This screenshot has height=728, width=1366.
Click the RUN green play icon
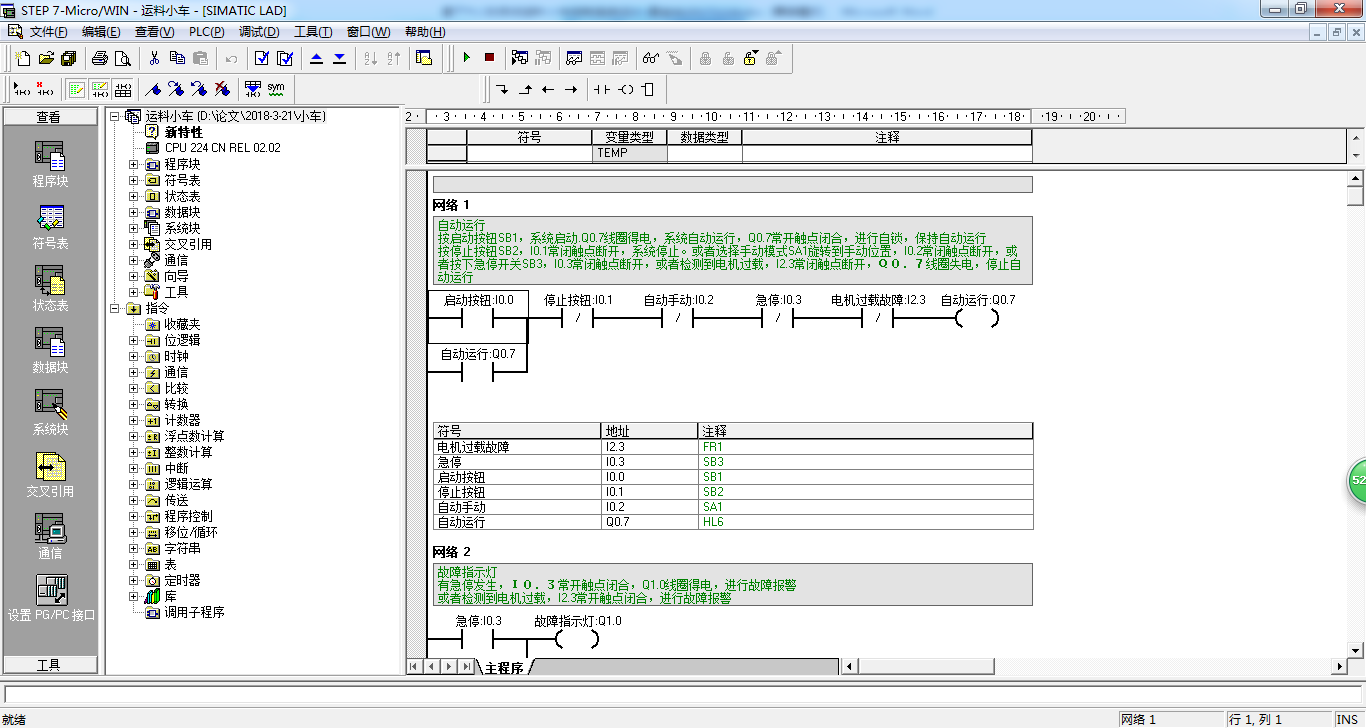coord(466,58)
